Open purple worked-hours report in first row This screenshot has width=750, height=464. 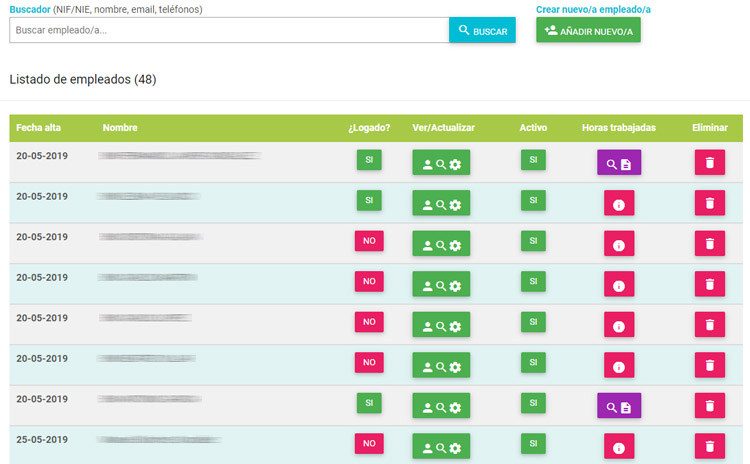tap(619, 163)
